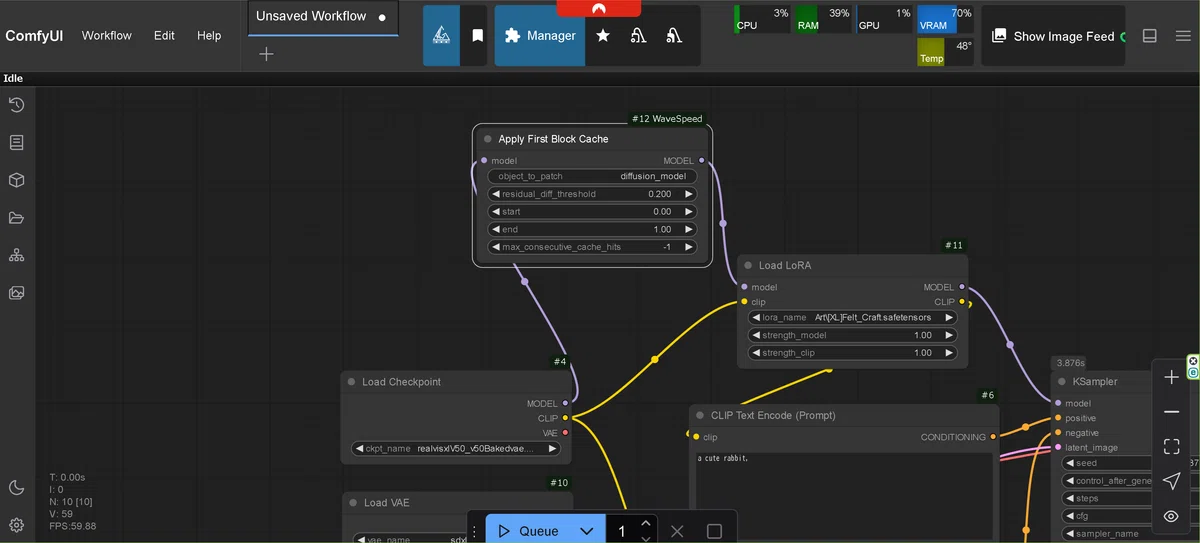Image resolution: width=1200 pixels, height=543 pixels.
Task: Click the first headphone-like icon after star
Action: point(638,36)
